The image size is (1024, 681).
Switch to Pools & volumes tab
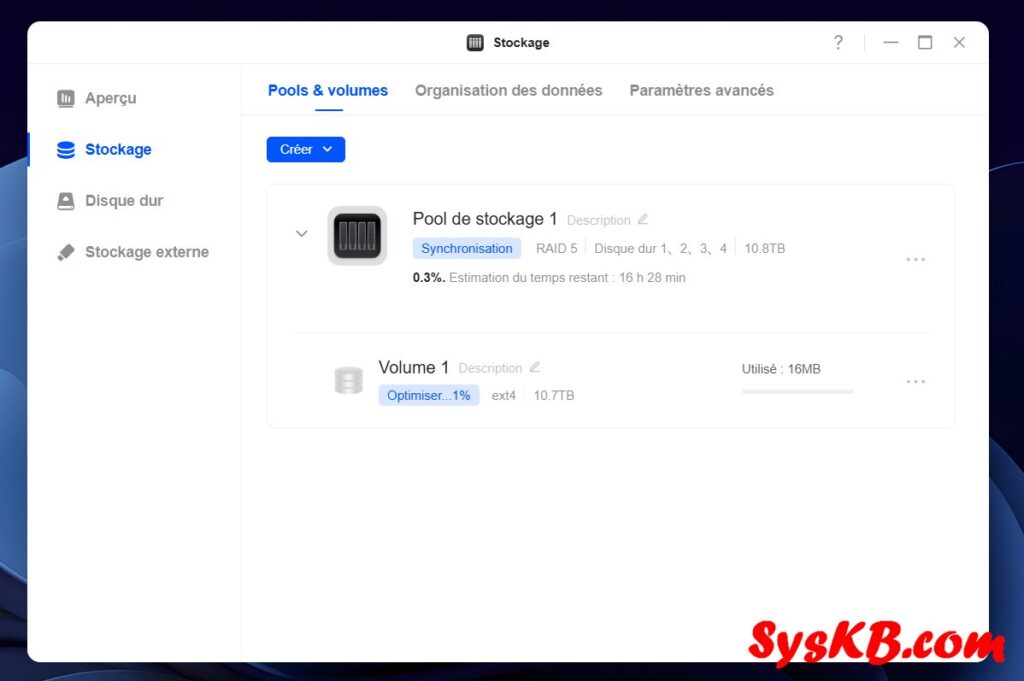(x=328, y=91)
